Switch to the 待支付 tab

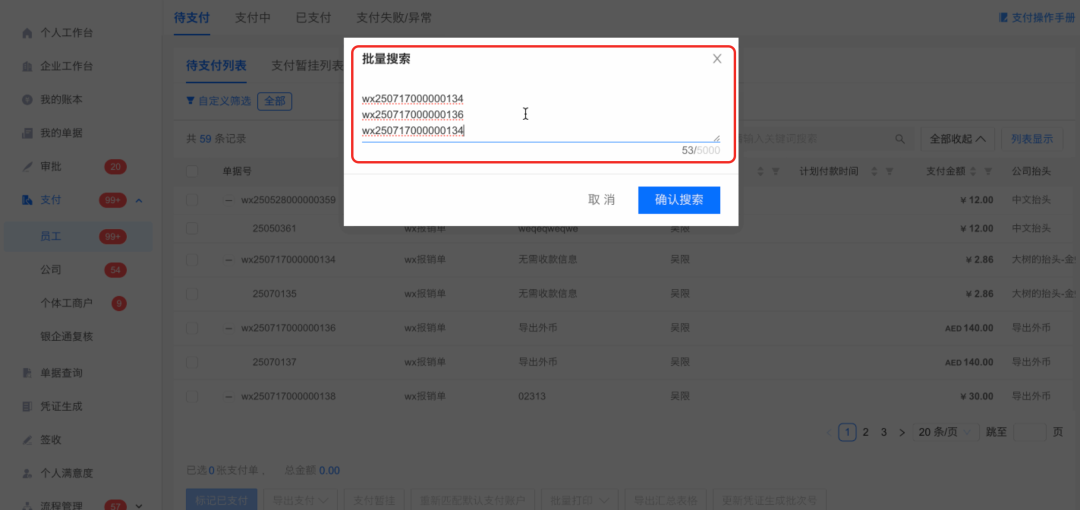191,17
